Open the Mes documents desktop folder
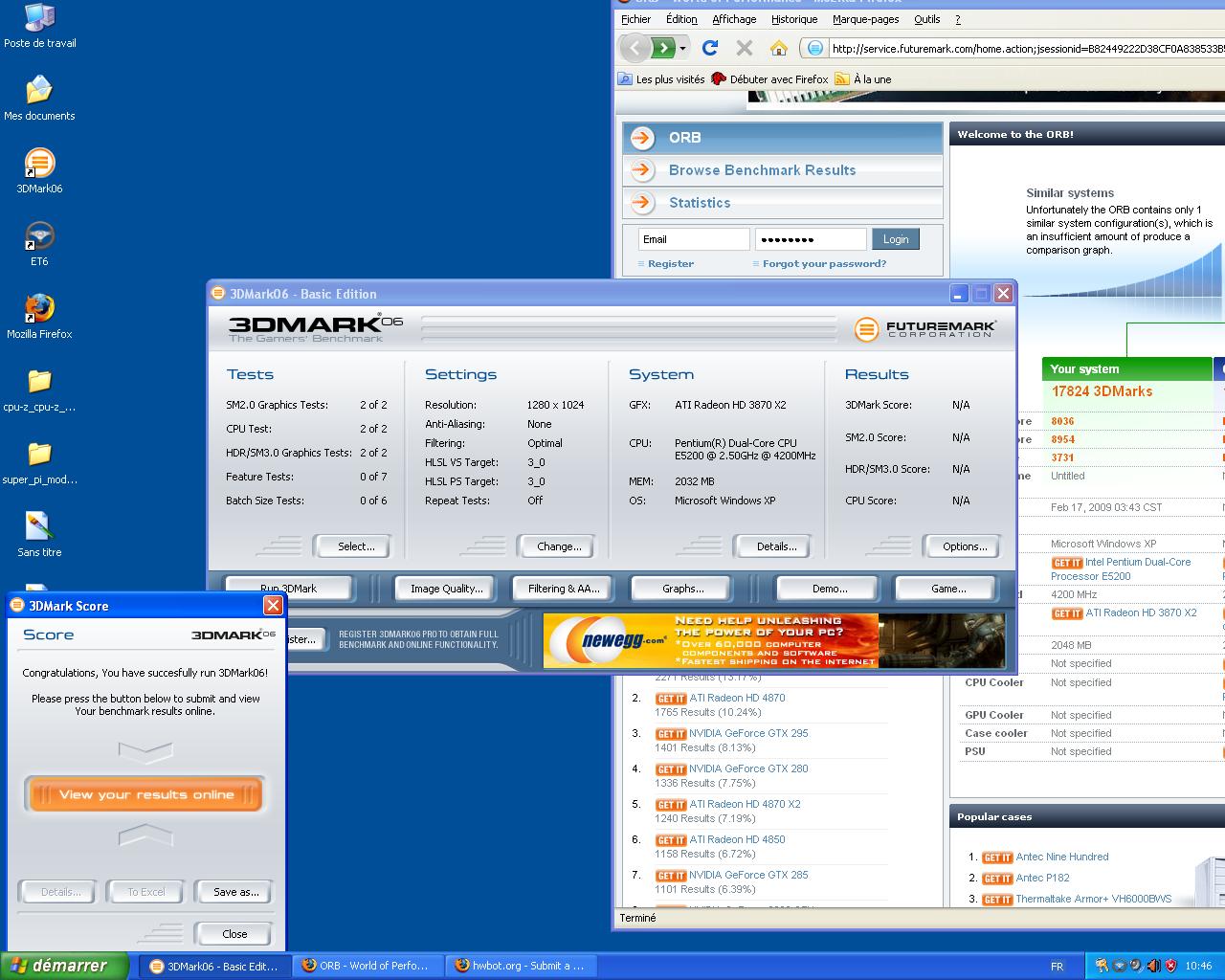 point(39,98)
